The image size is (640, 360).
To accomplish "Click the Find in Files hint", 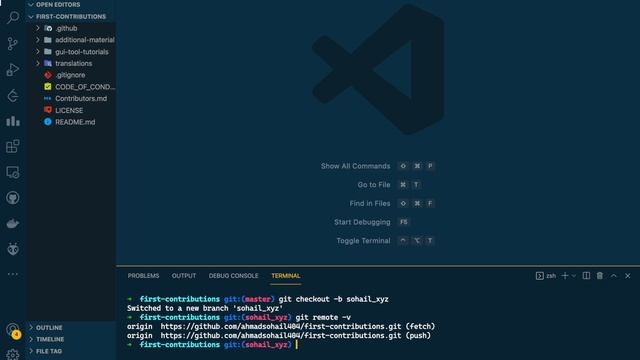I will coord(370,203).
